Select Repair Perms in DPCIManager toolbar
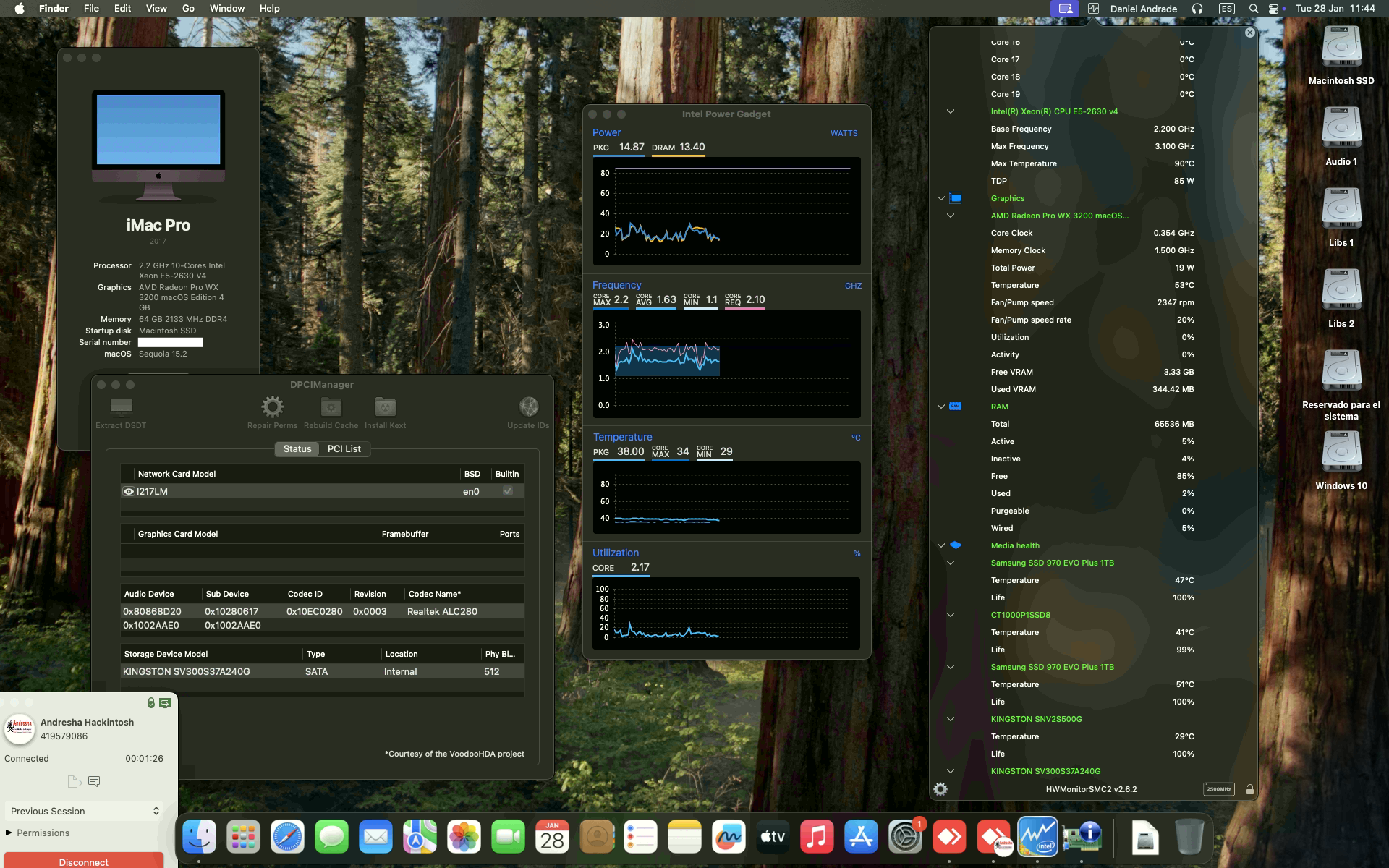The image size is (1389, 868). point(273,407)
